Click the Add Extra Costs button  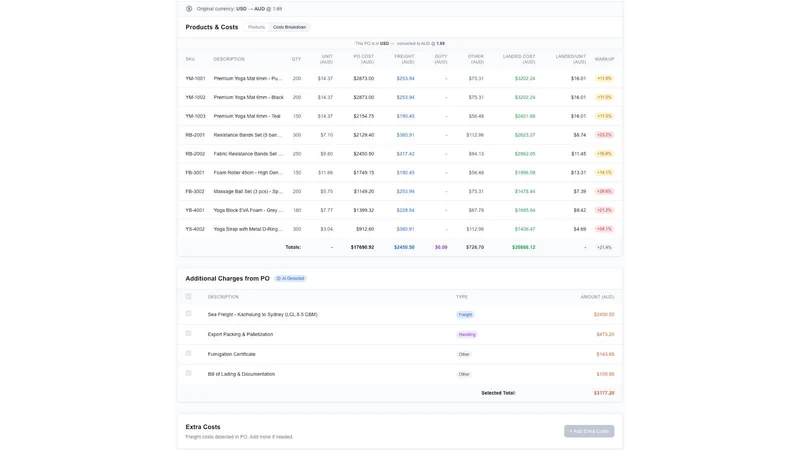(589, 431)
